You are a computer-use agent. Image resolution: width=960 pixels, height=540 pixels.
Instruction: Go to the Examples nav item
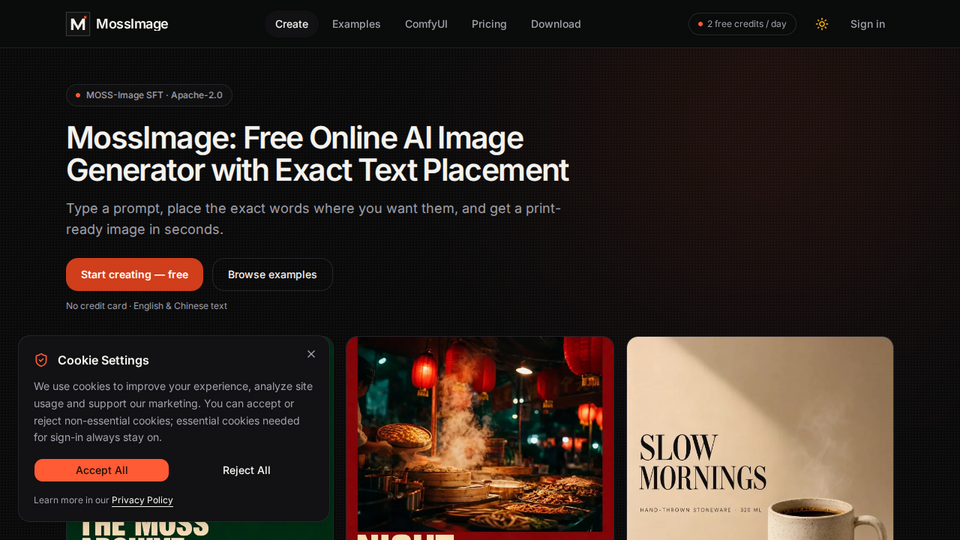tap(356, 24)
